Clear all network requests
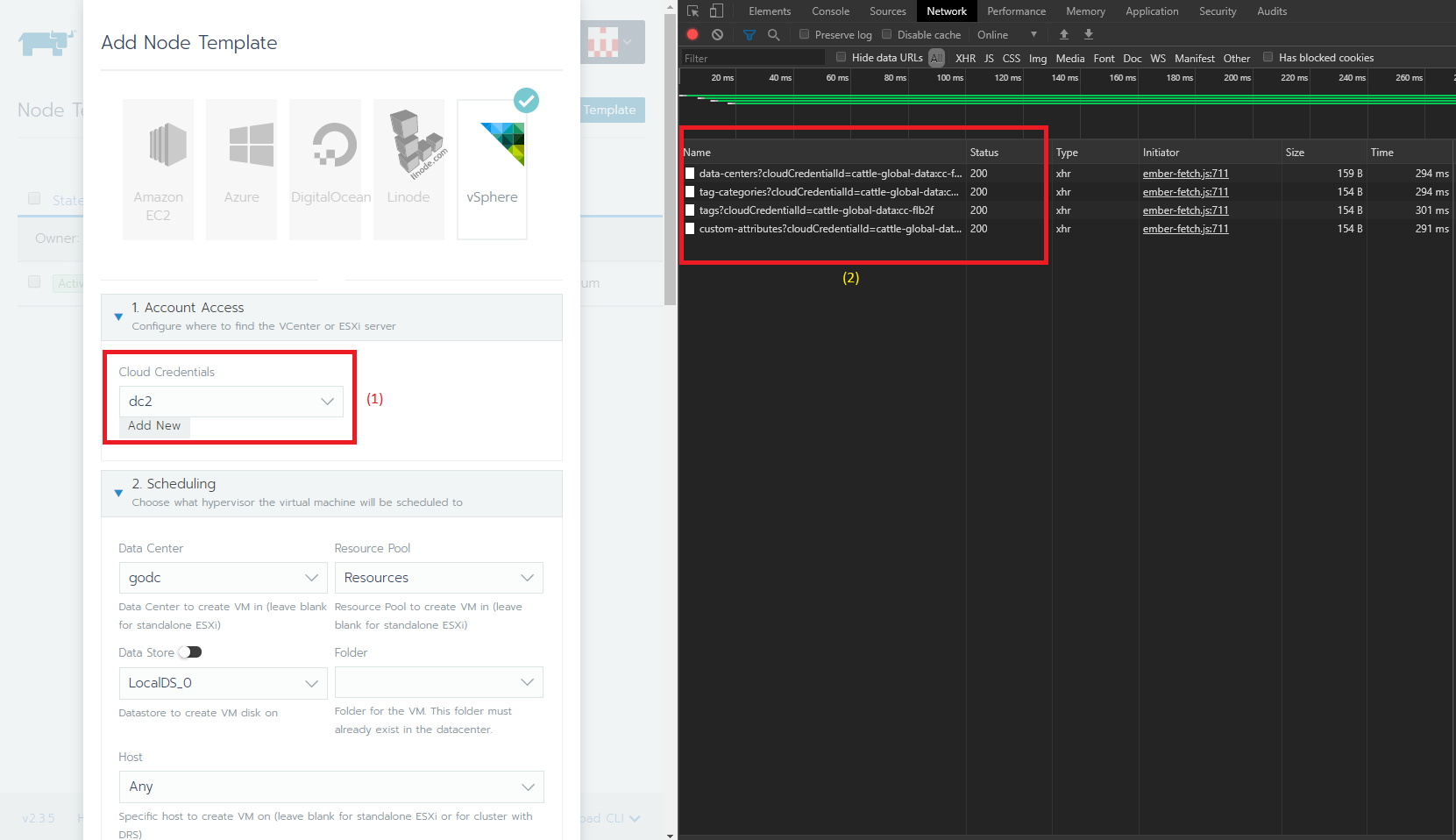The height and width of the screenshot is (840, 1456). click(x=717, y=34)
